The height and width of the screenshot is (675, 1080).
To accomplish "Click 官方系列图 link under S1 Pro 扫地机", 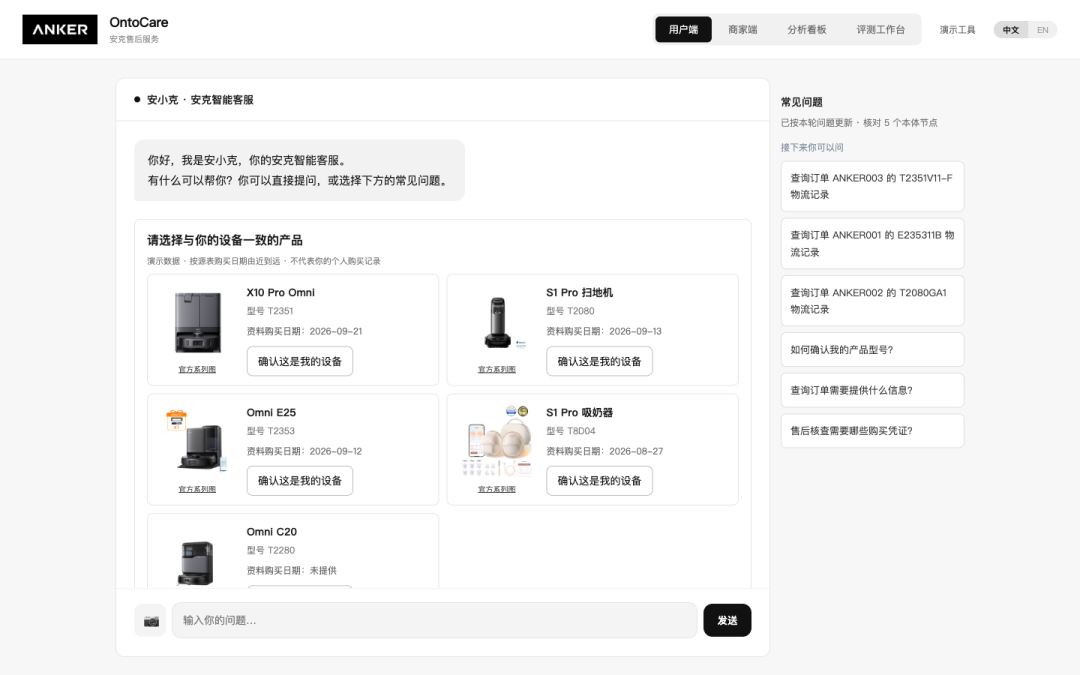I will [497, 369].
